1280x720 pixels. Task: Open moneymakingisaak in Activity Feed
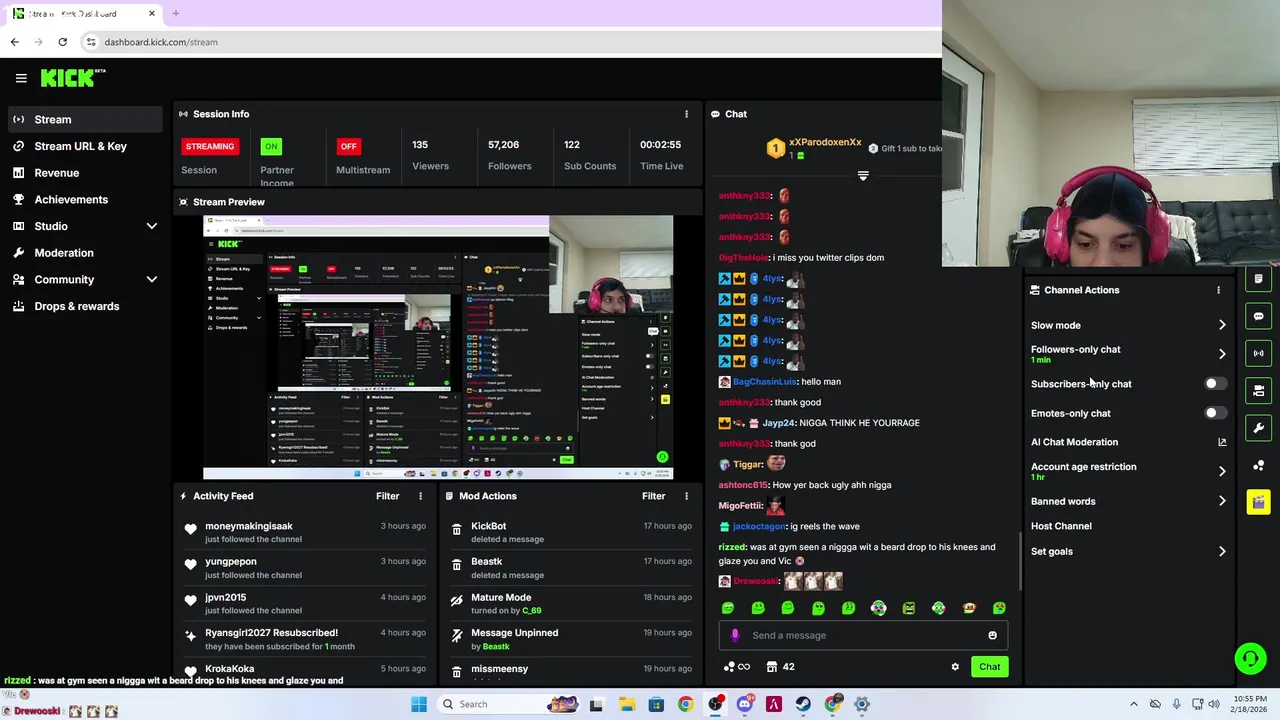249,526
